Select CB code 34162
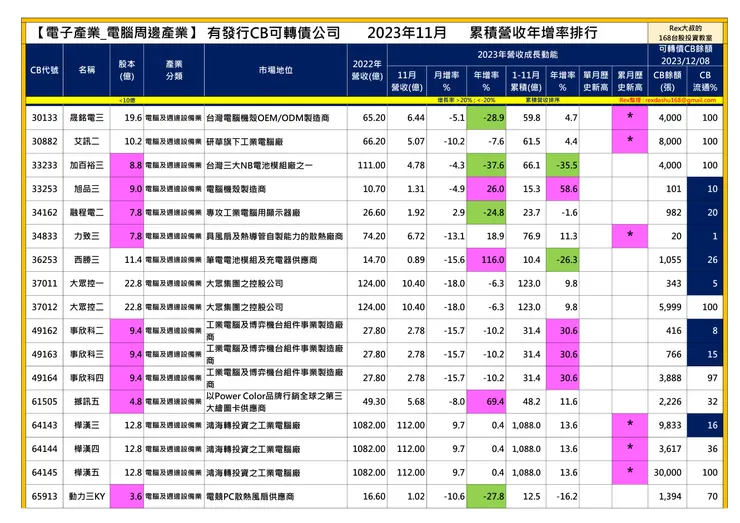 (x=44, y=212)
